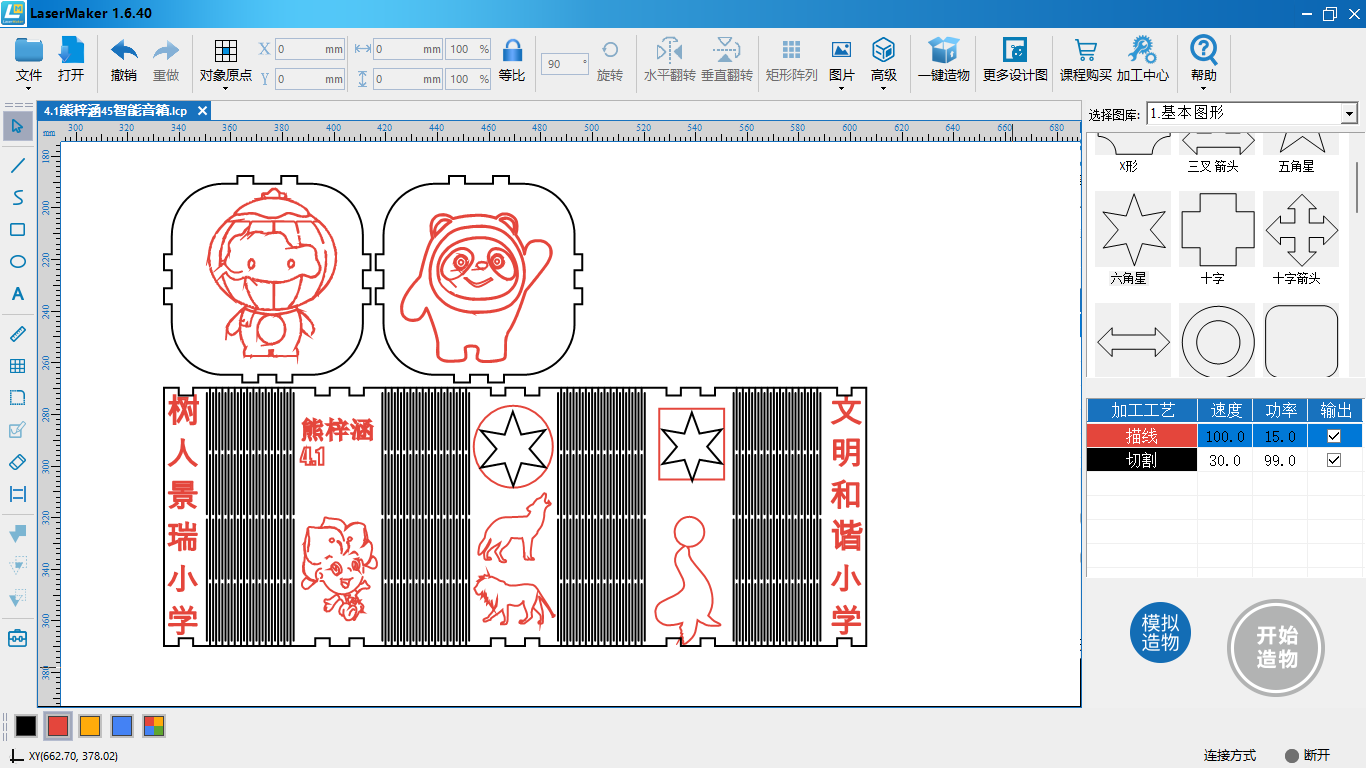This screenshot has height=768, width=1366.
Task: Select the ruler measure tool
Action: tap(17, 334)
